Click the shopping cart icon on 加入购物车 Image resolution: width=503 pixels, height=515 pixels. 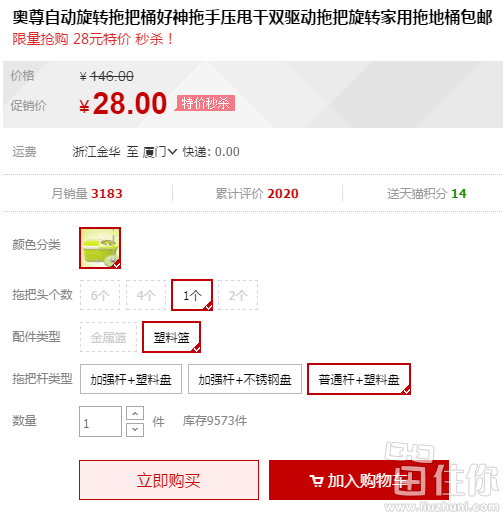click(x=316, y=481)
